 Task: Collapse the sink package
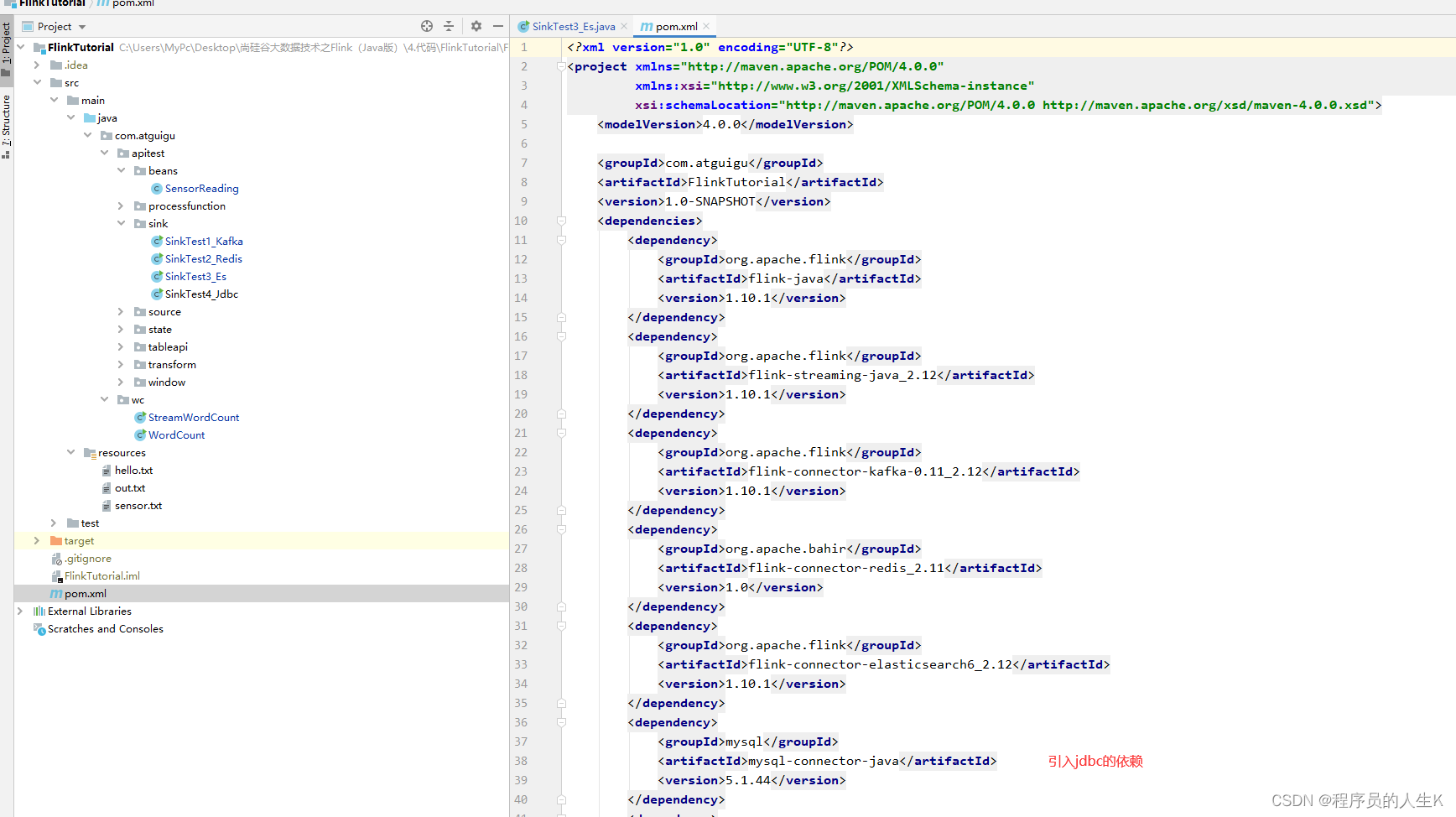121,223
